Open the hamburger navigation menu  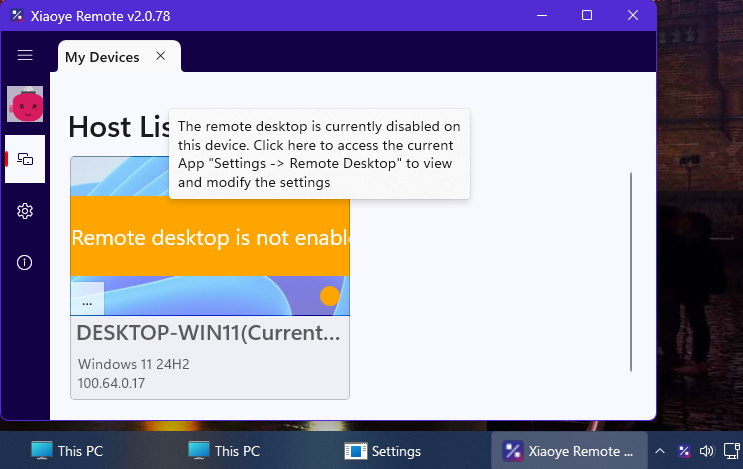pyautogui.click(x=25, y=56)
